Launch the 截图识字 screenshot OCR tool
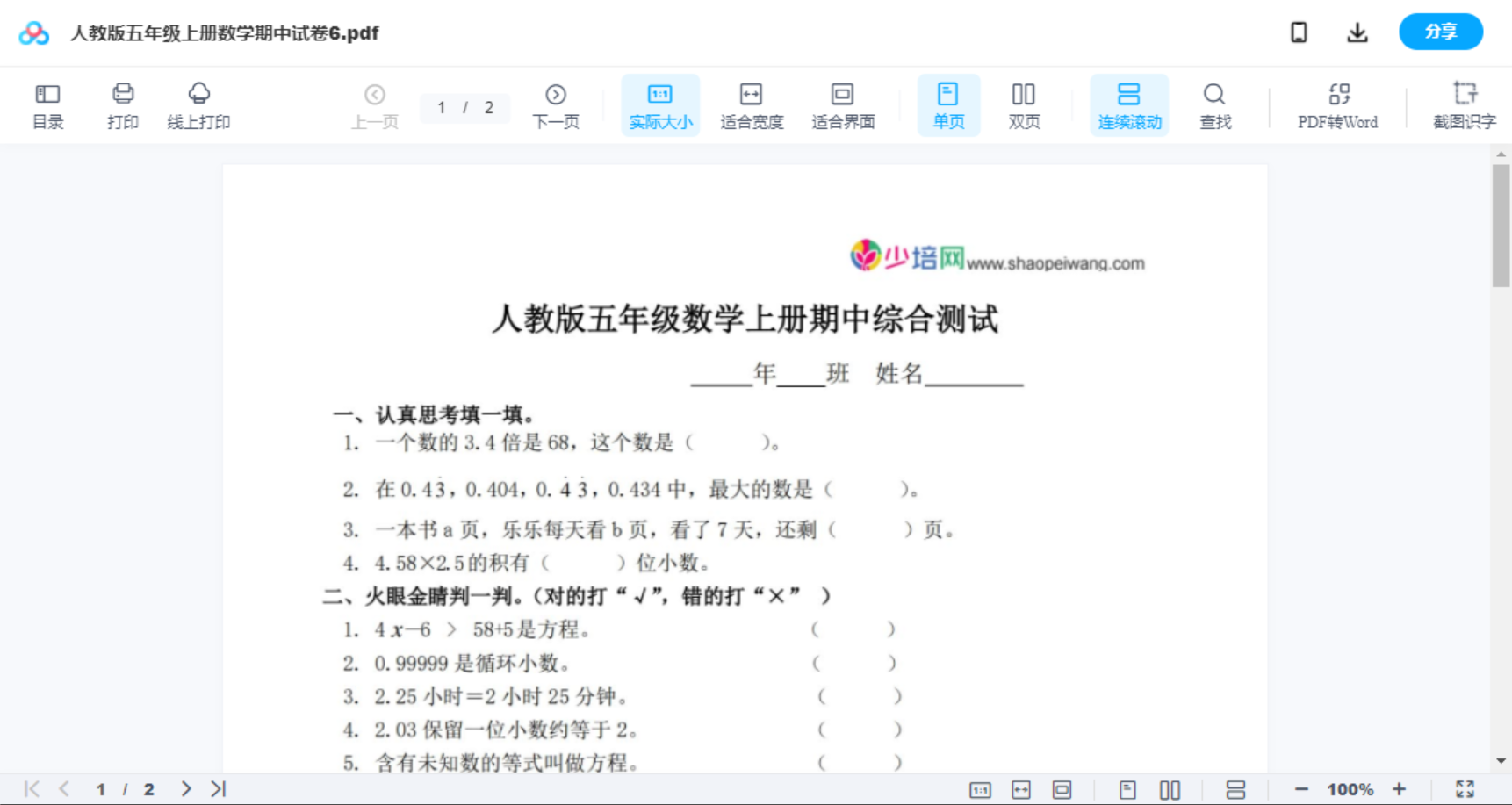Image resolution: width=1512 pixels, height=805 pixels. [1465, 104]
